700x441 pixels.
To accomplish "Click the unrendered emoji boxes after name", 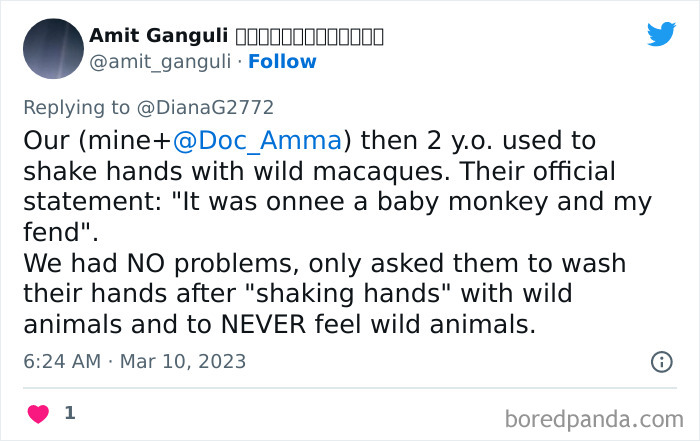I will (x=309, y=36).
